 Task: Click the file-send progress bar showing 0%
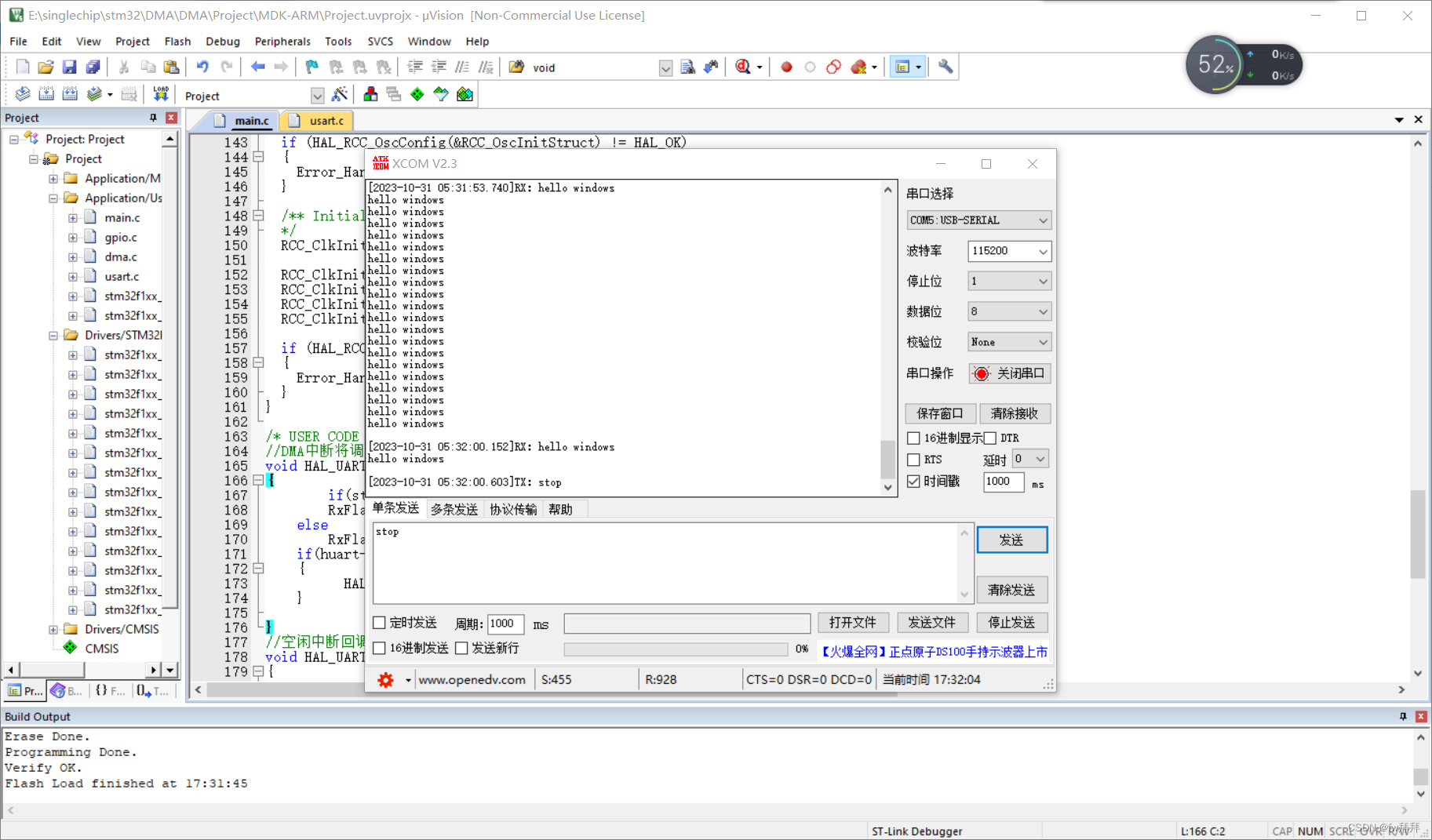676,649
